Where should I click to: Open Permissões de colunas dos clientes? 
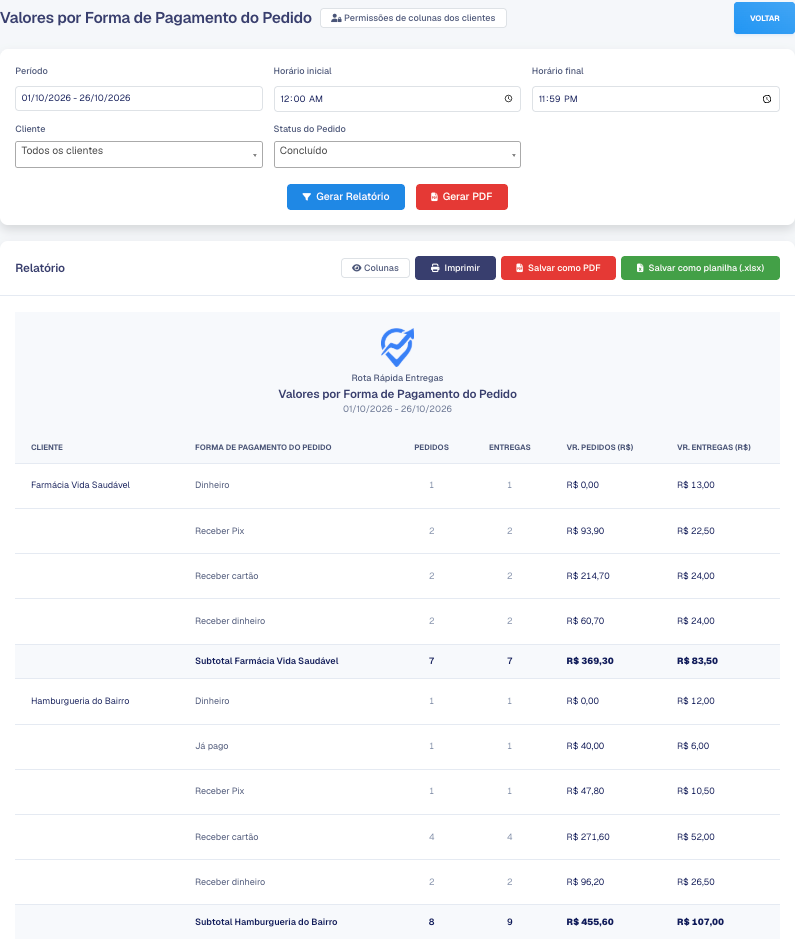[414, 18]
